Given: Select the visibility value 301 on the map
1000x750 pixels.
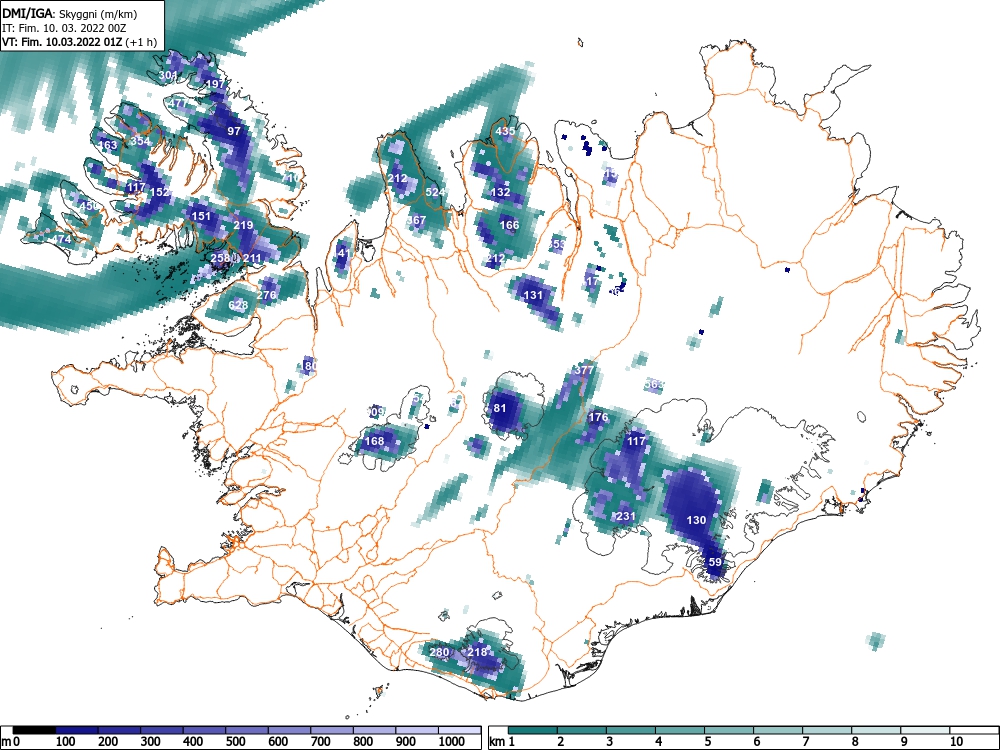Looking at the screenshot, I should point(168,75).
